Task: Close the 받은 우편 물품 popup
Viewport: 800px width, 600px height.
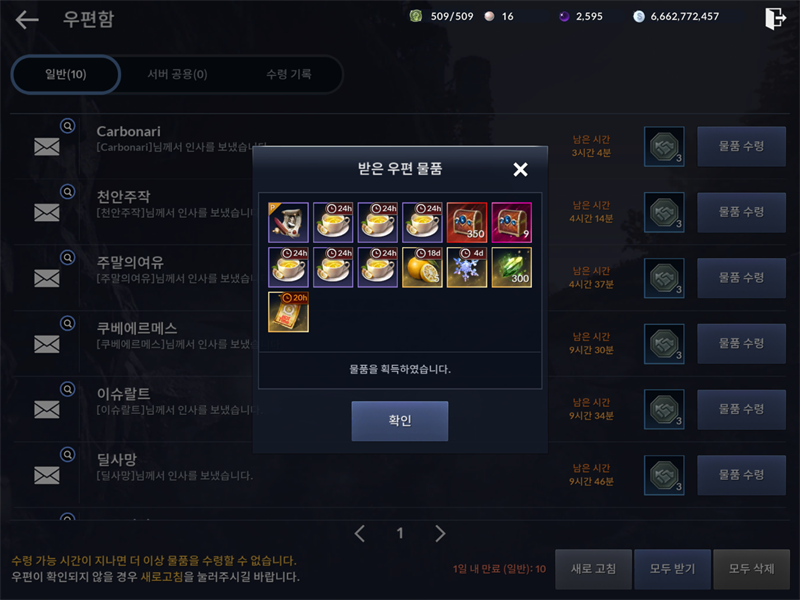Action: (520, 169)
